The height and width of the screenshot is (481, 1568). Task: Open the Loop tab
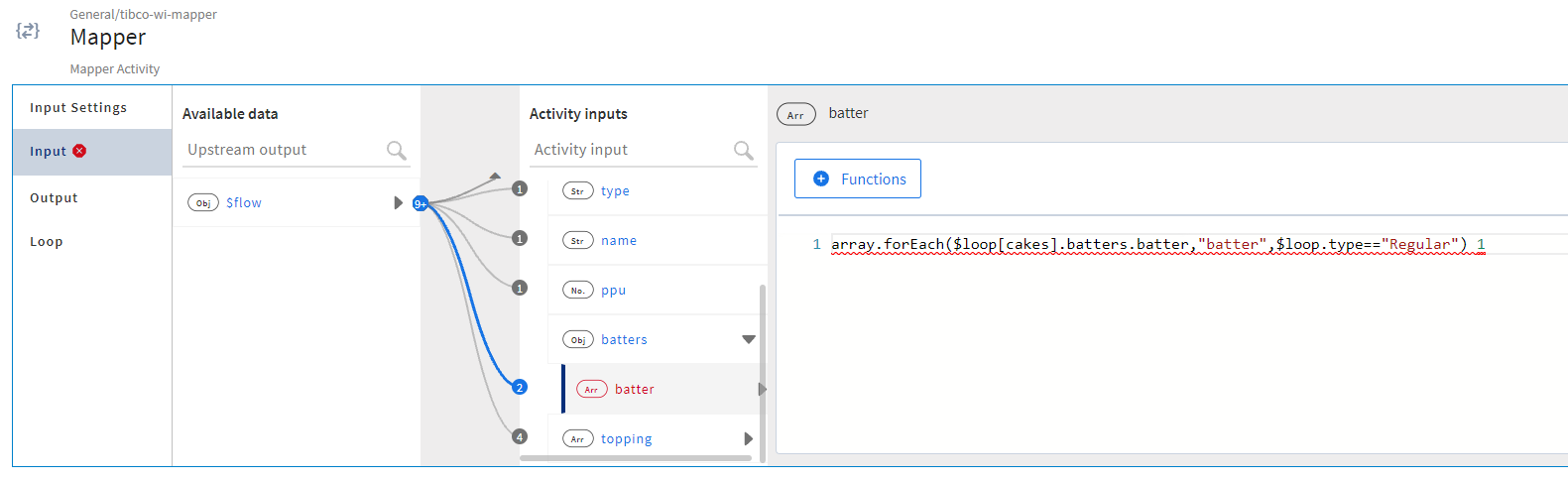coord(47,241)
